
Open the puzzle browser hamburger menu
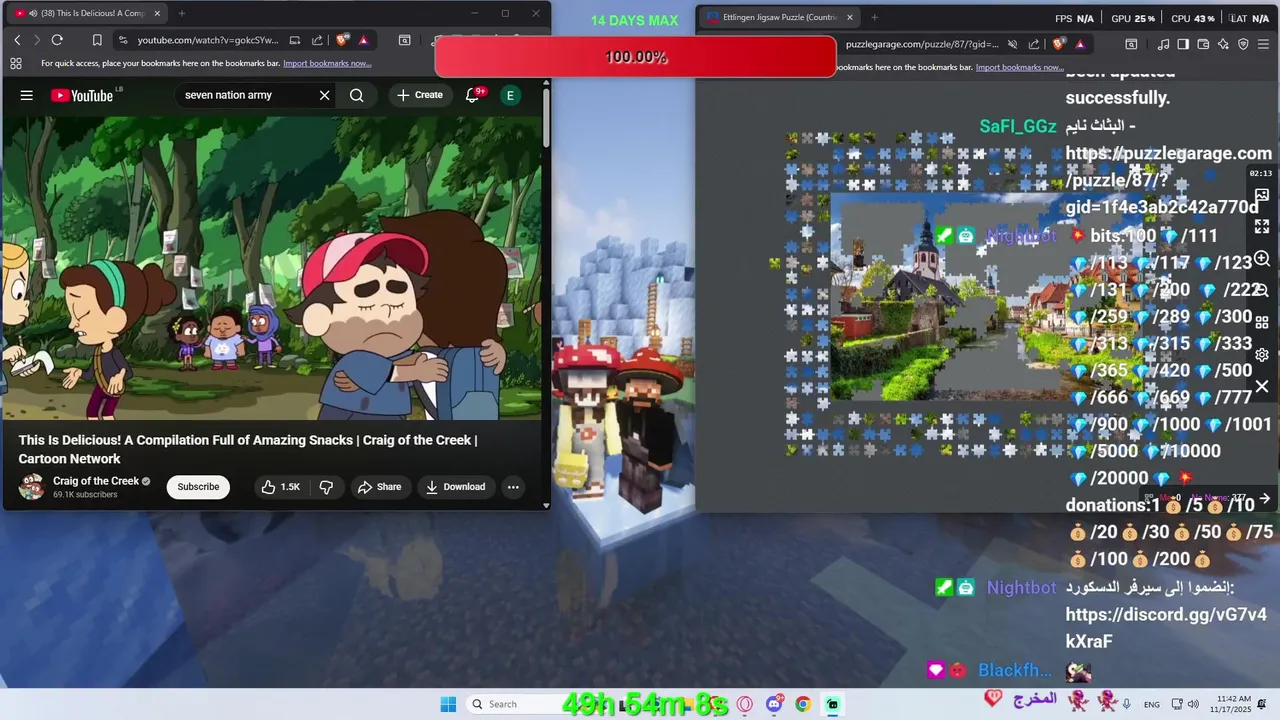[1265, 44]
